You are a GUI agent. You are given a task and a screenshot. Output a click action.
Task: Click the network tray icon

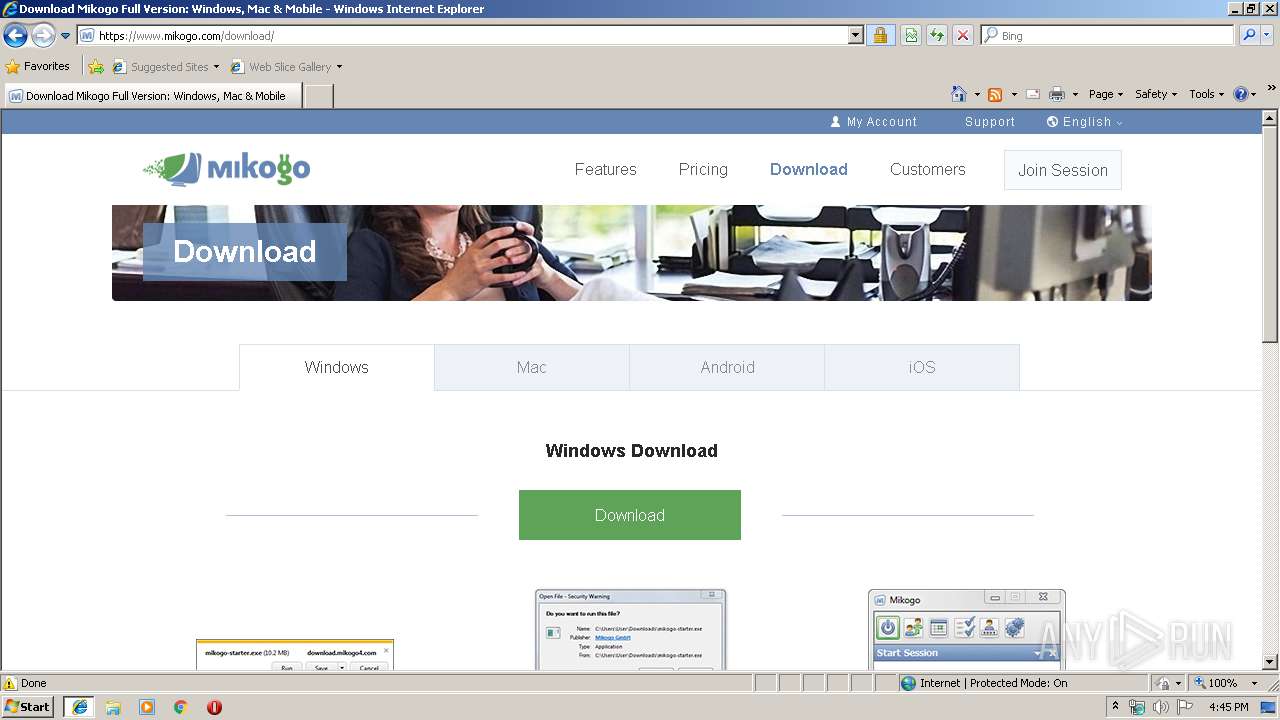[1137, 707]
